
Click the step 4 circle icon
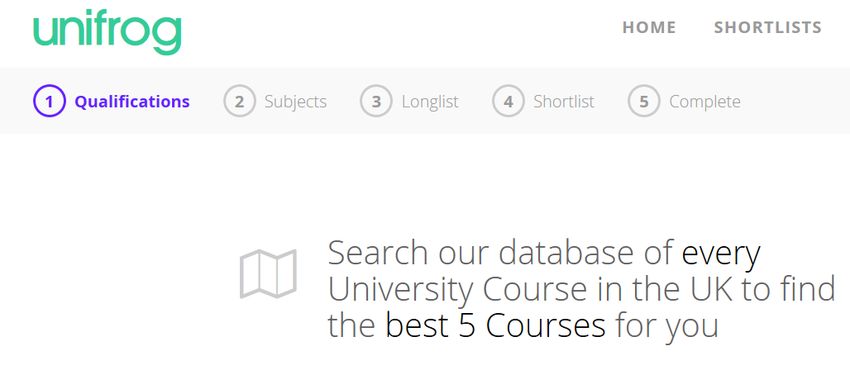(508, 101)
